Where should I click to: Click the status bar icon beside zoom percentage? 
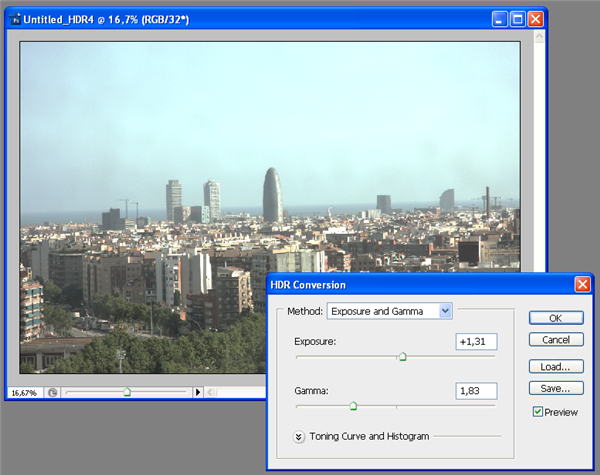point(52,393)
